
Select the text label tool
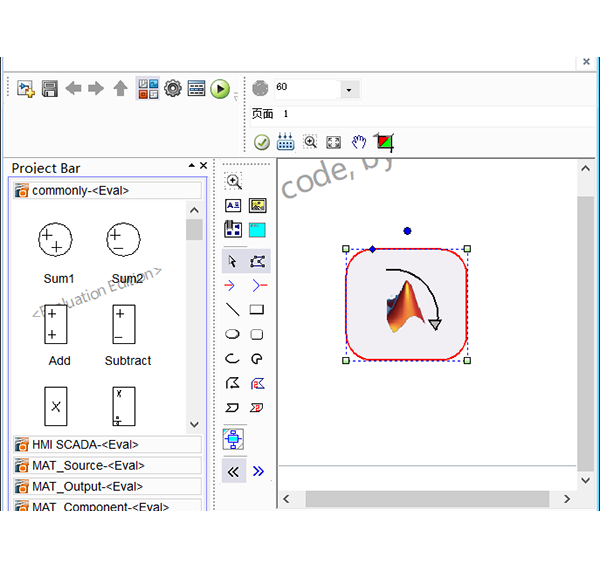(233, 205)
